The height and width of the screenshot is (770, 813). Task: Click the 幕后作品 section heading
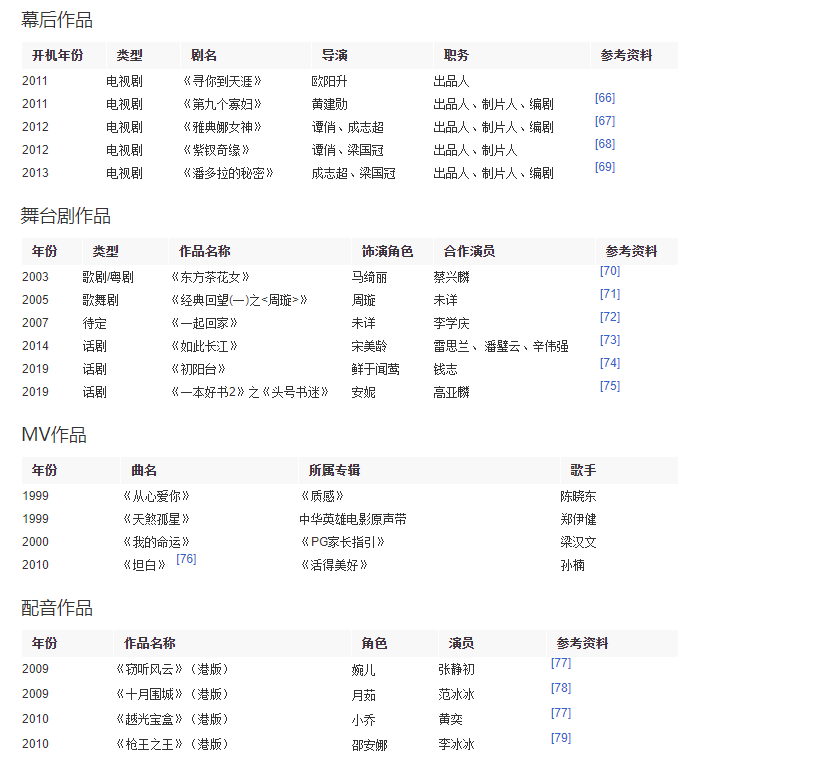click(x=57, y=20)
